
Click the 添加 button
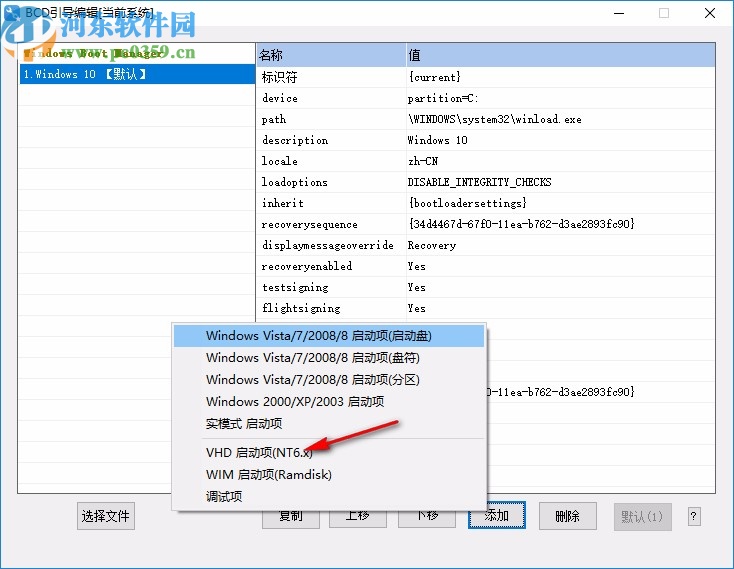(x=497, y=516)
